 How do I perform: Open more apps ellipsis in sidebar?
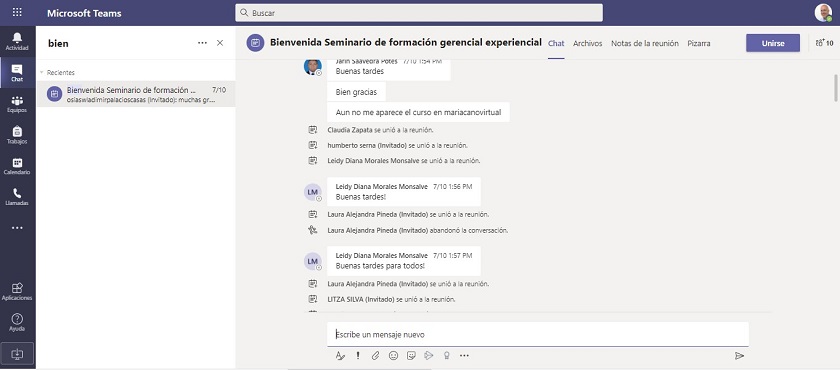click(x=17, y=228)
